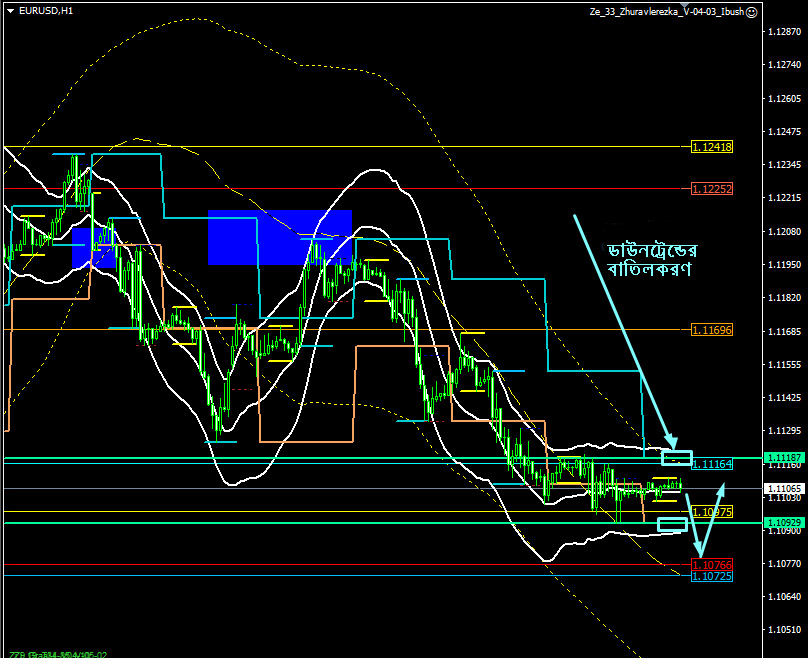The image size is (808, 658).
Task: Click the 1.11555 value on the price scale
Action: (x=785, y=364)
